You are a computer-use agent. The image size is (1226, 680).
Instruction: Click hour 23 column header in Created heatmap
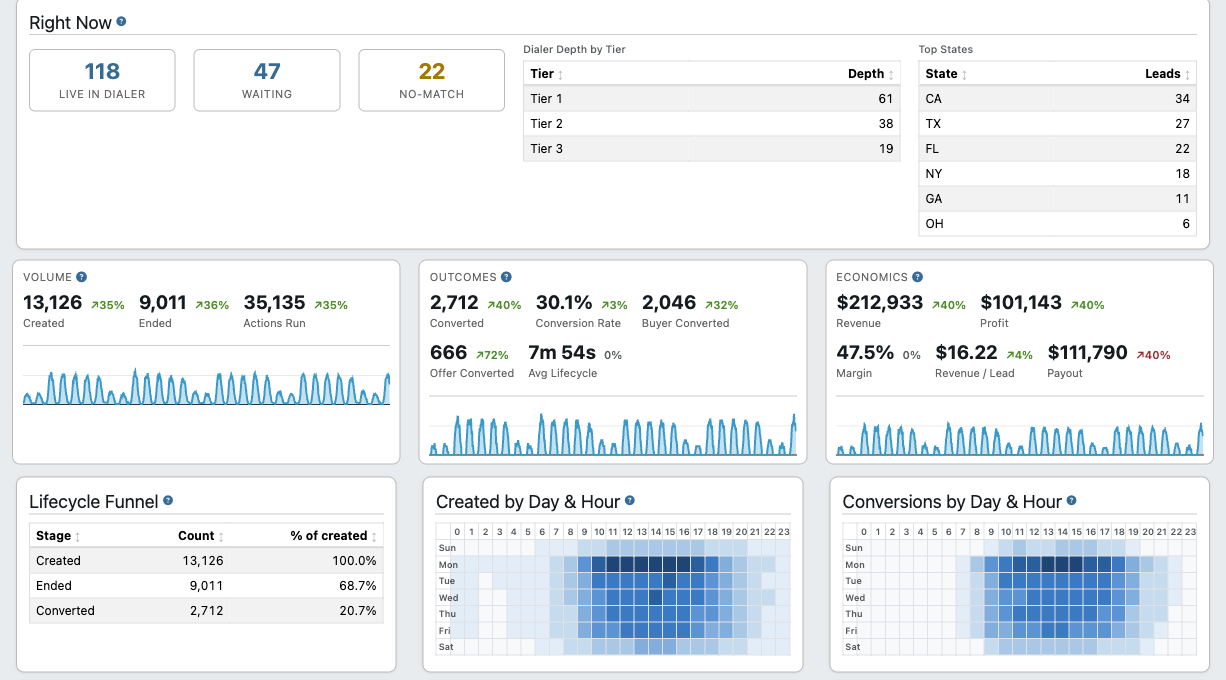pyautogui.click(x=784, y=532)
